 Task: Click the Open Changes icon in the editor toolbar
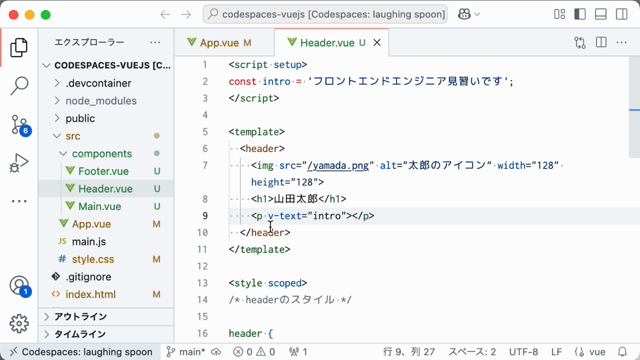tap(580, 42)
